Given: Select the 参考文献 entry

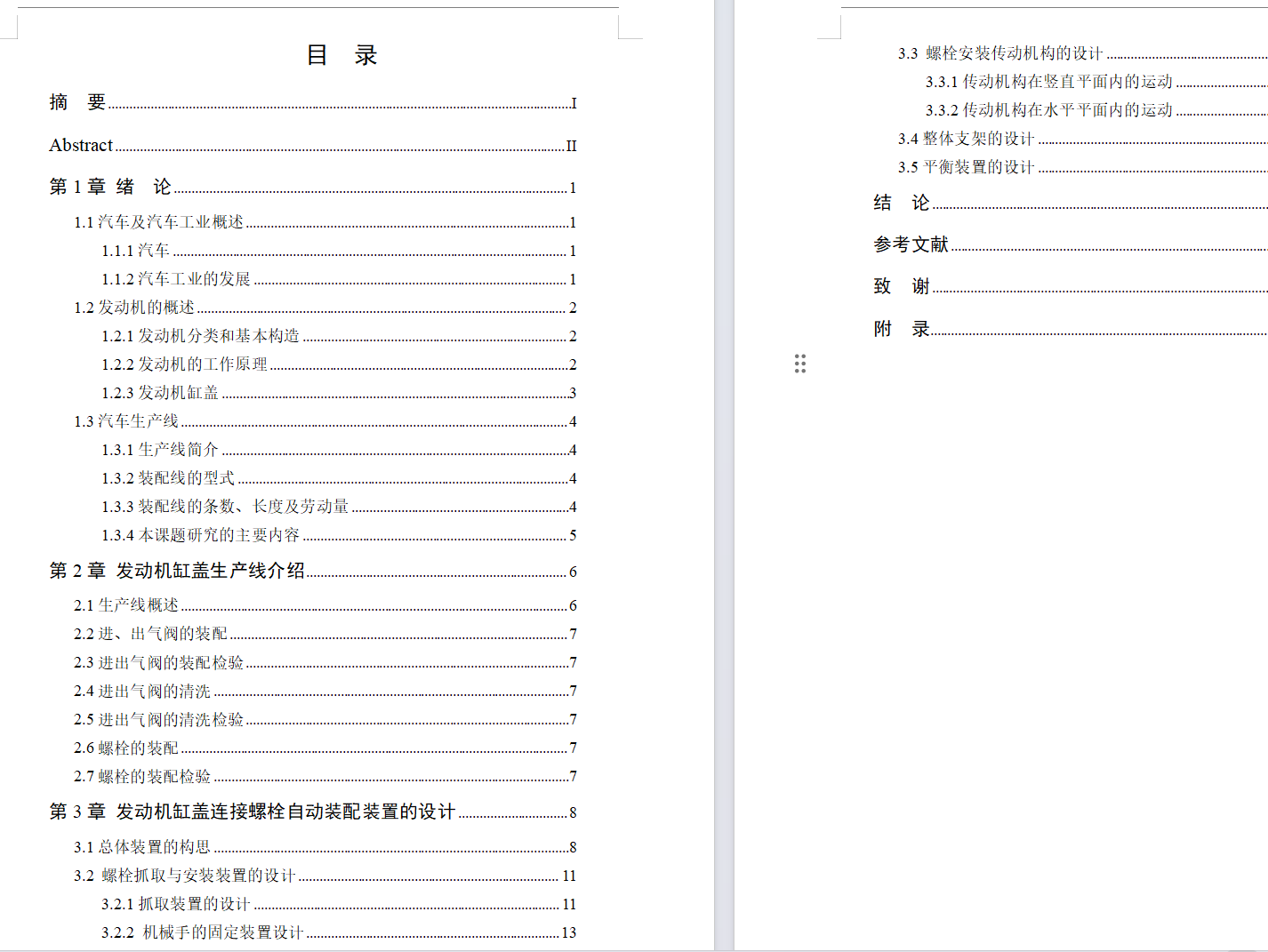Looking at the screenshot, I should coord(911,244).
